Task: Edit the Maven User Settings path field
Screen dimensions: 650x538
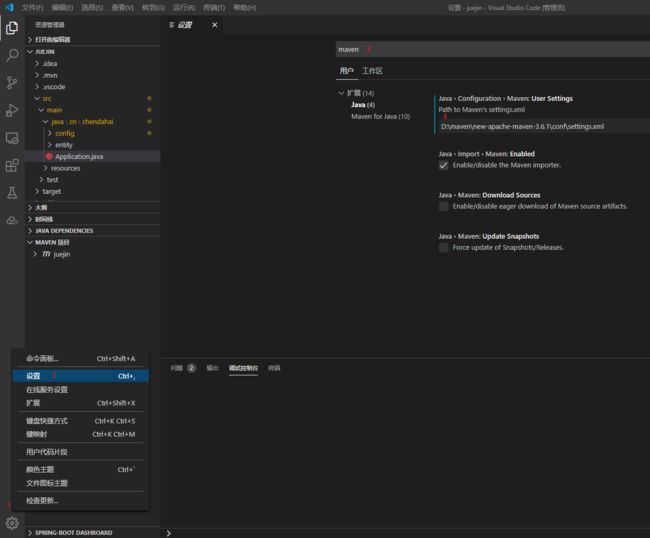Action: 544,126
